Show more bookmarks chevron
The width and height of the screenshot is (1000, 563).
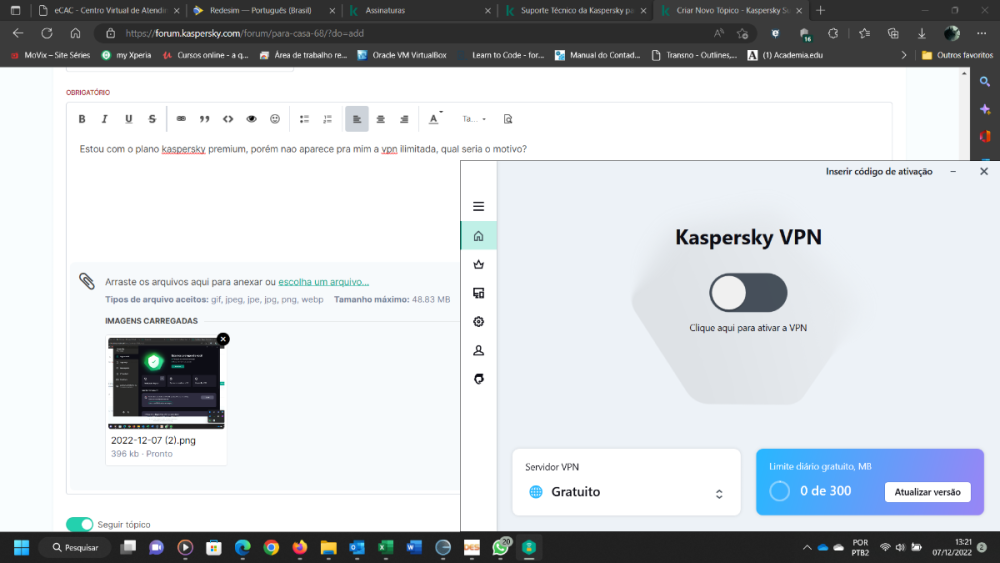tap(904, 55)
